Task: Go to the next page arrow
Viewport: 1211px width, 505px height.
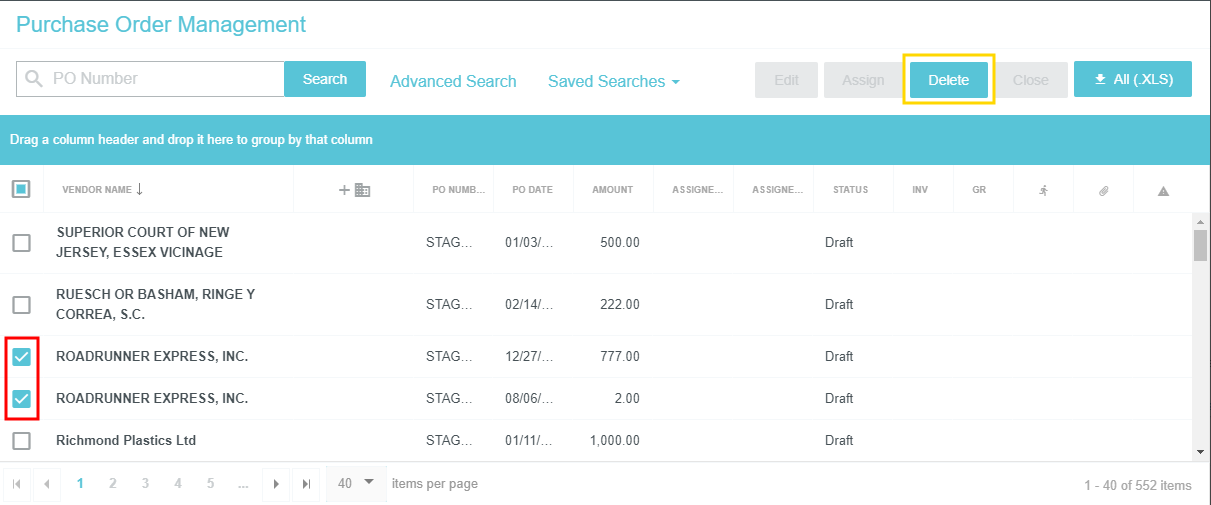Action: [276, 484]
